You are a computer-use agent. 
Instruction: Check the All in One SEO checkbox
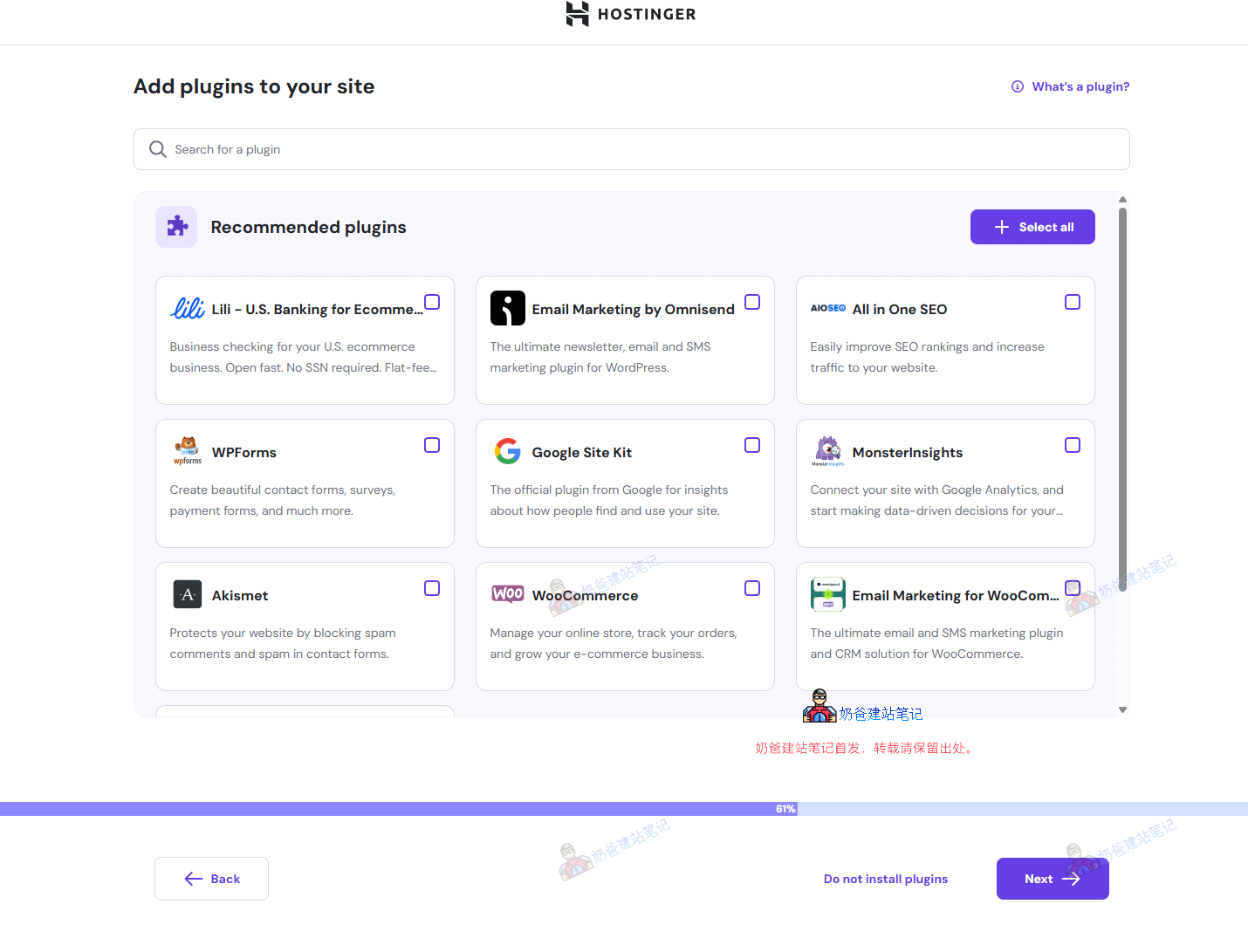(1072, 302)
